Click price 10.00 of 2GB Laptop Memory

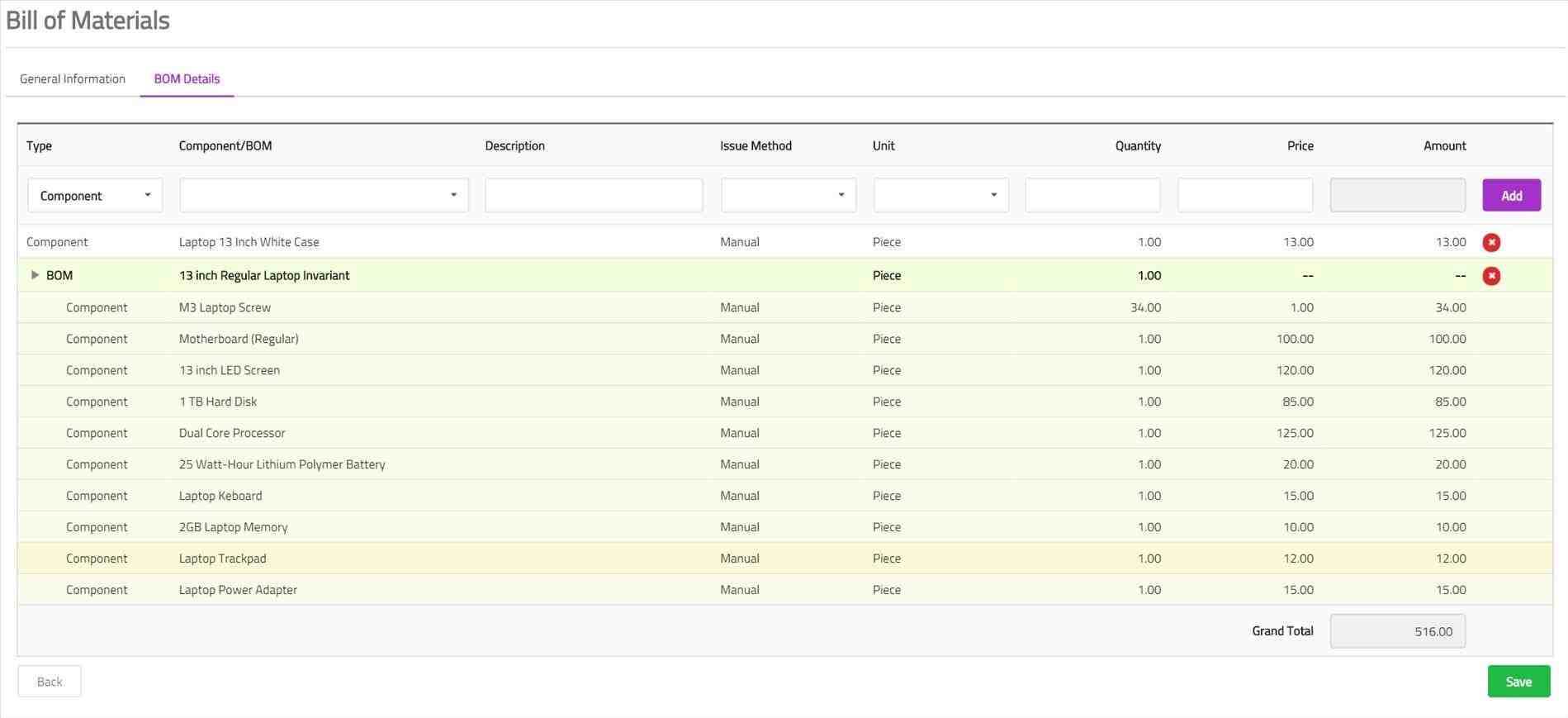tap(1298, 527)
